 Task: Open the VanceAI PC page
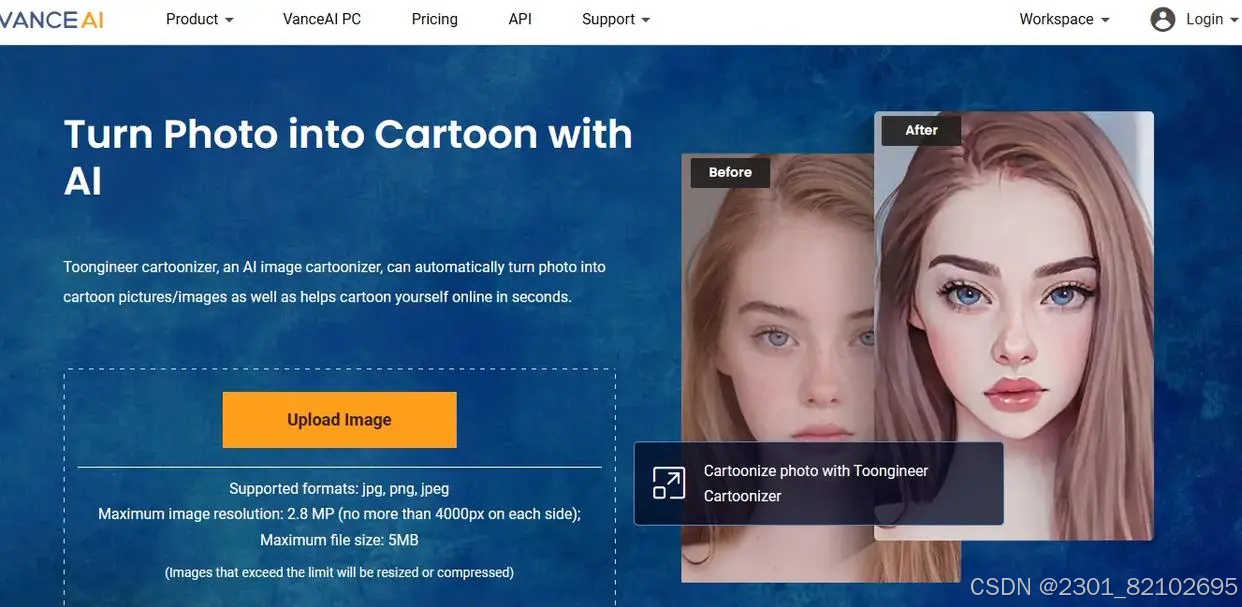click(321, 19)
